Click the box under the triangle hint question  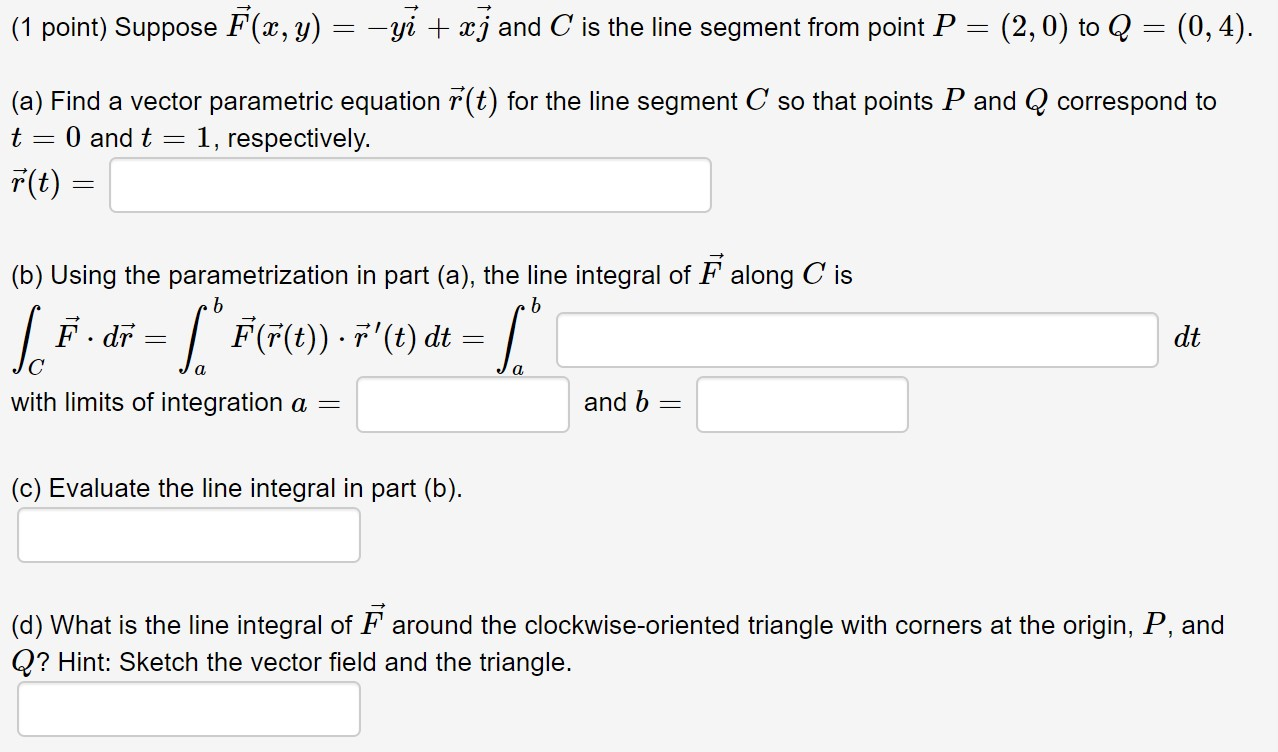[x=188, y=709]
